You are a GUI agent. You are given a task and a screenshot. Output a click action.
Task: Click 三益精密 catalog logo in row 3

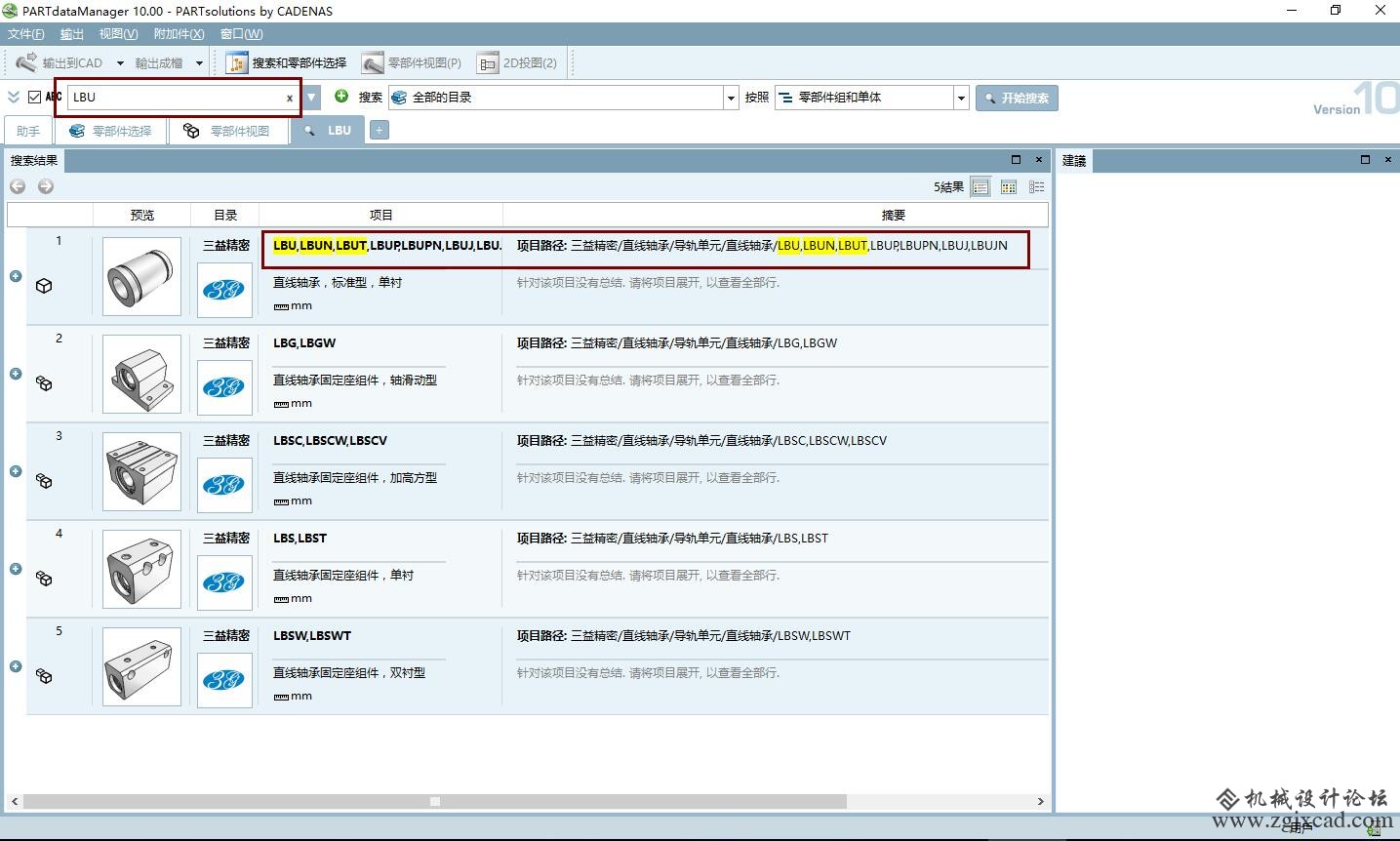(224, 485)
